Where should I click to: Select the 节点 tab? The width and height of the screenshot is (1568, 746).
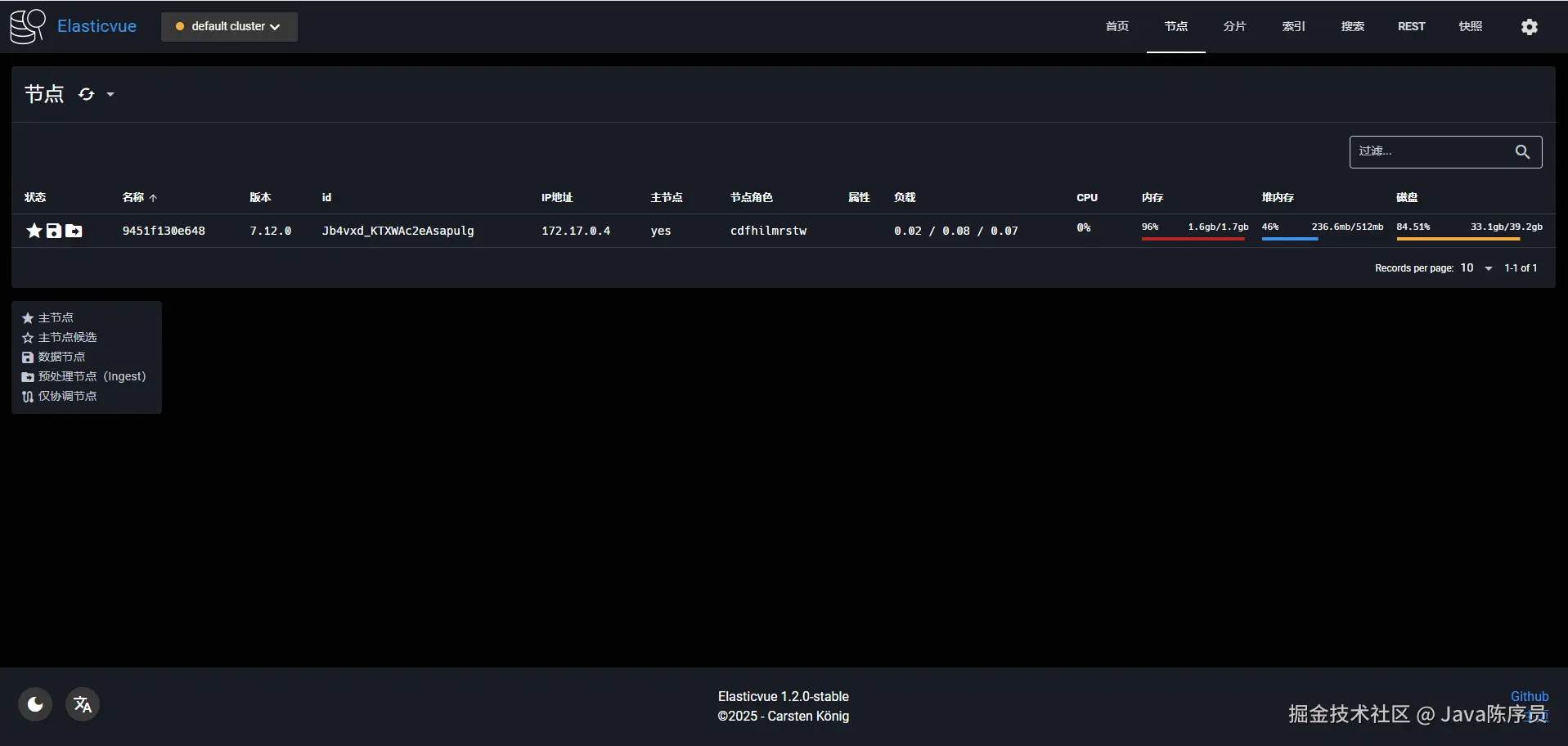pos(1176,27)
